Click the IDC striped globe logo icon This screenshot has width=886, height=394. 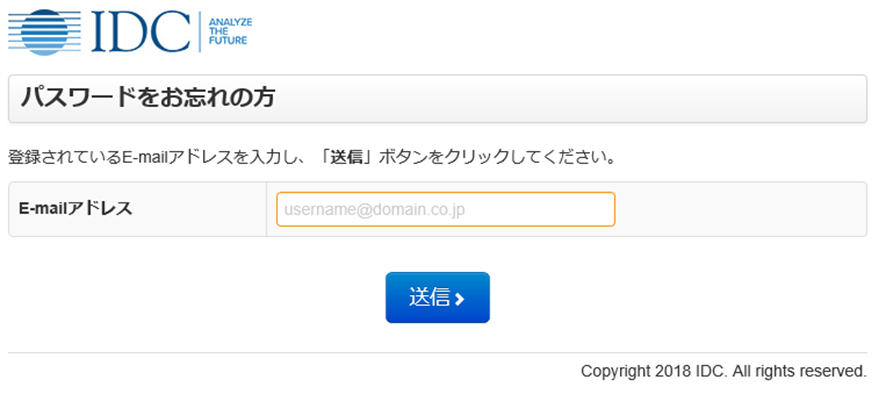click(45, 32)
